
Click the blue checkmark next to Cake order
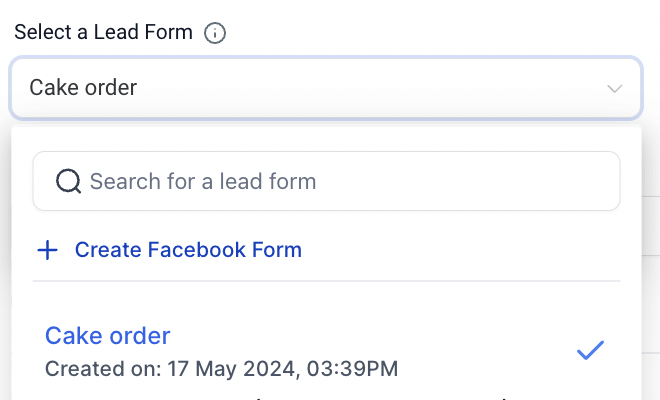[591, 350]
